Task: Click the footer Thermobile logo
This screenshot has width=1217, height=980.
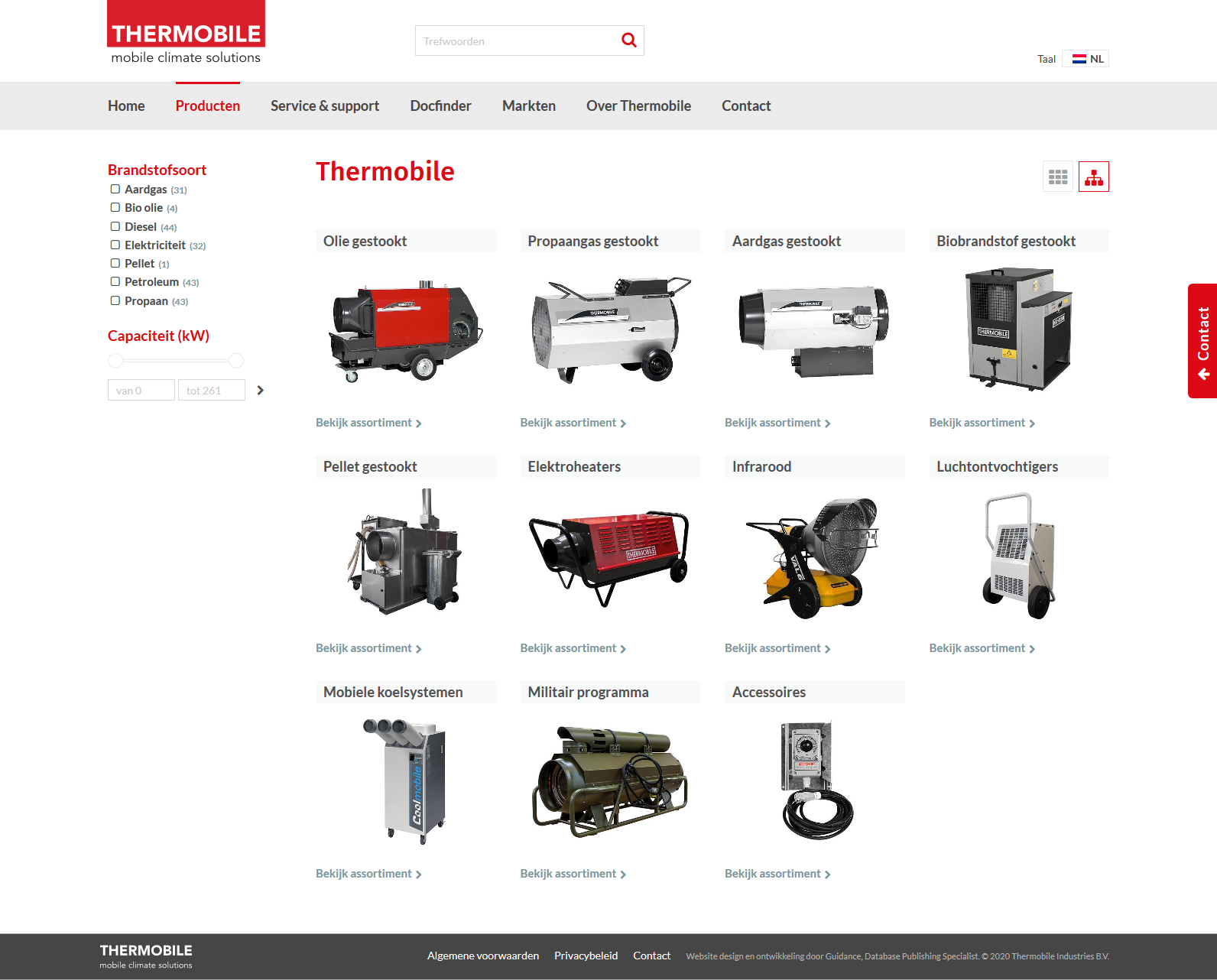Action: tap(146, 956)
